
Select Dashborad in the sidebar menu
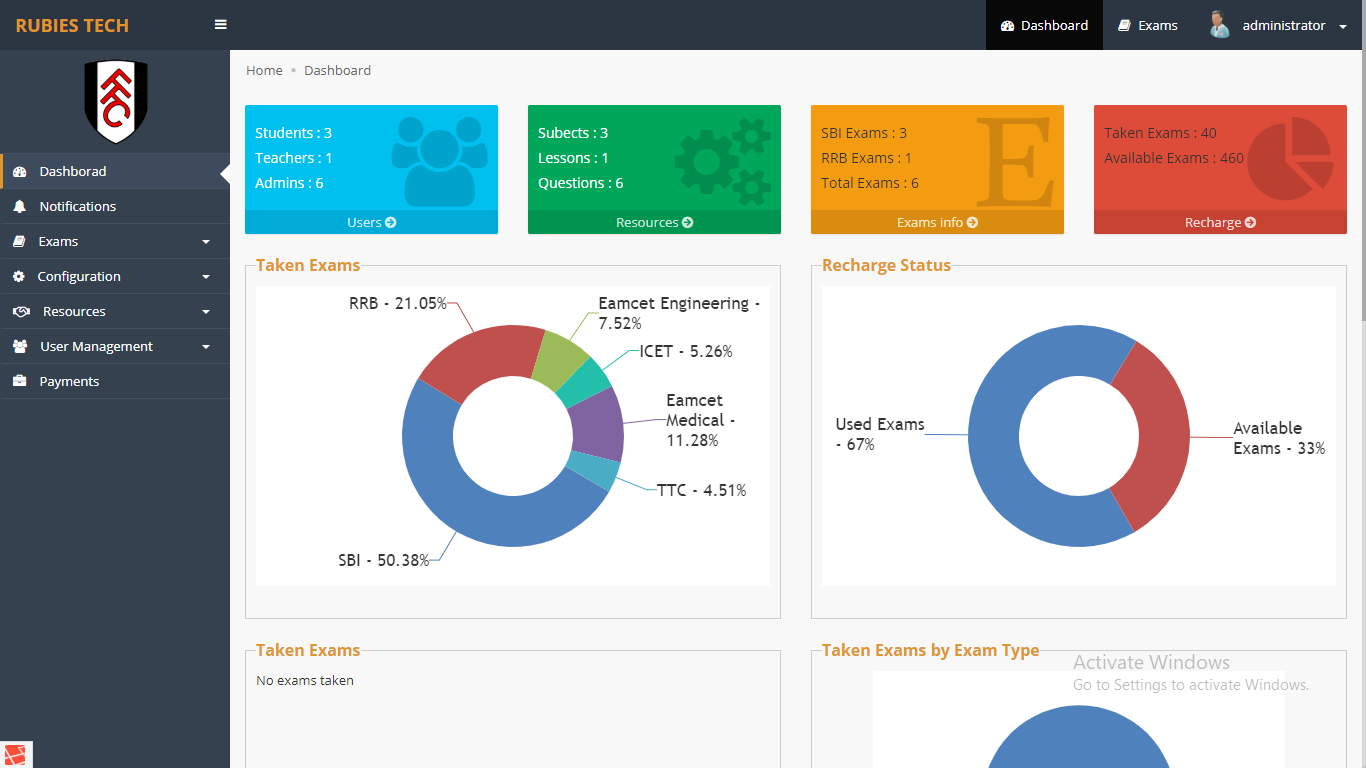point(115,171)
